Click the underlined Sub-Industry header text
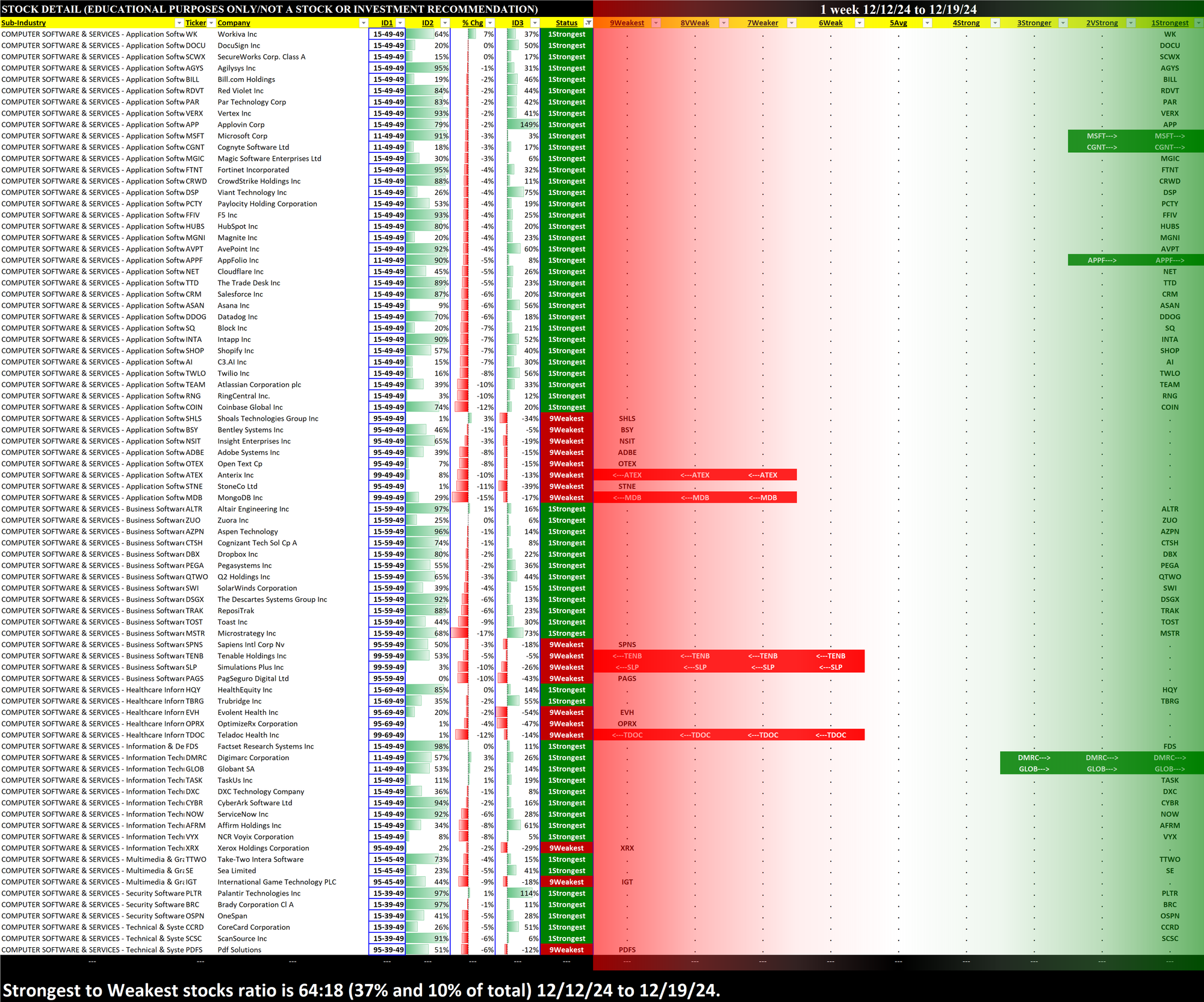 point(23,23)
